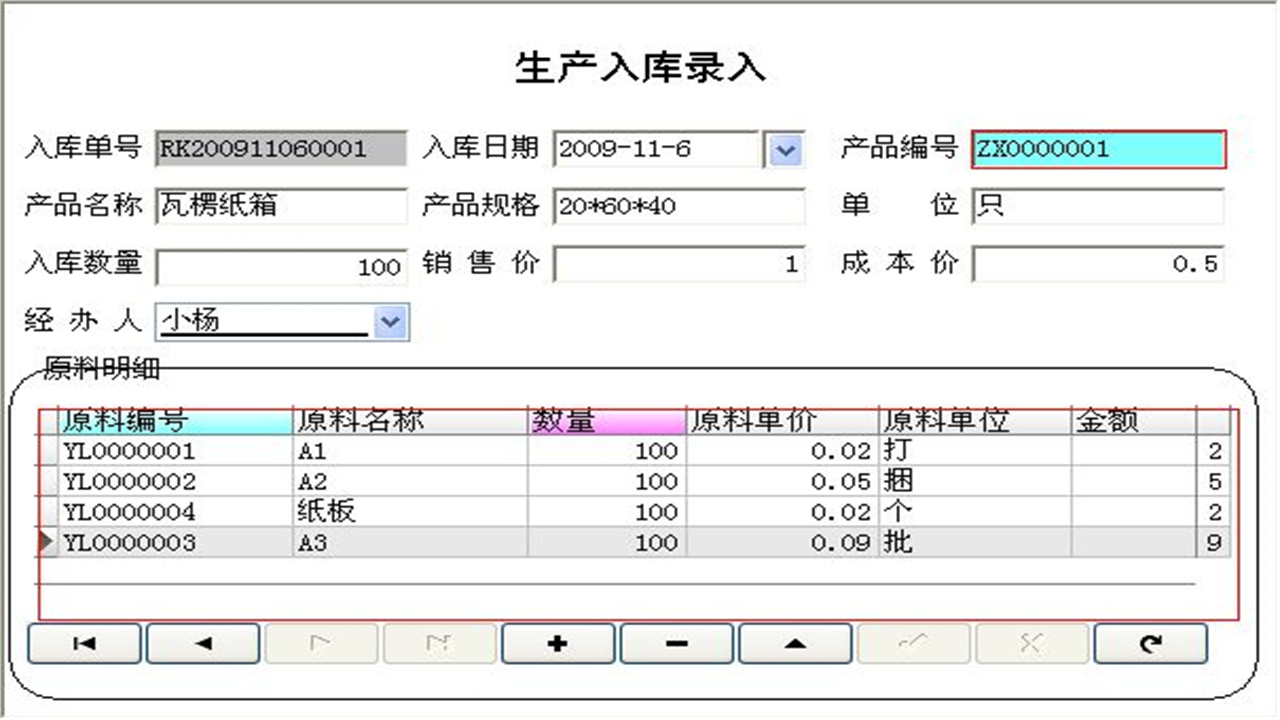Sort by 原料编号 column header
1280x720 pixels.
coord(175,421)
